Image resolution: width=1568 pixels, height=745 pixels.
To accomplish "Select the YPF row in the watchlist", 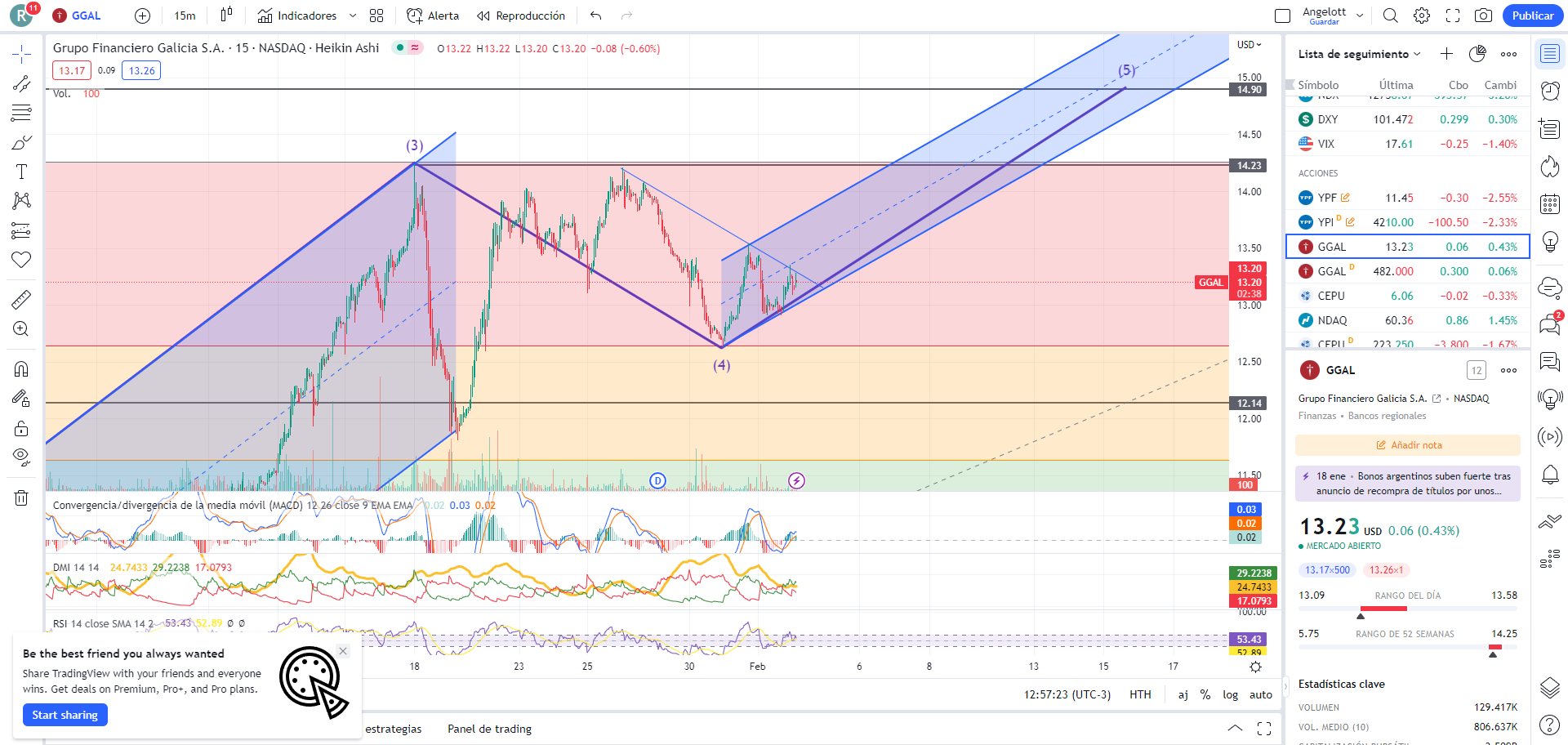I will click(1408, 198).
